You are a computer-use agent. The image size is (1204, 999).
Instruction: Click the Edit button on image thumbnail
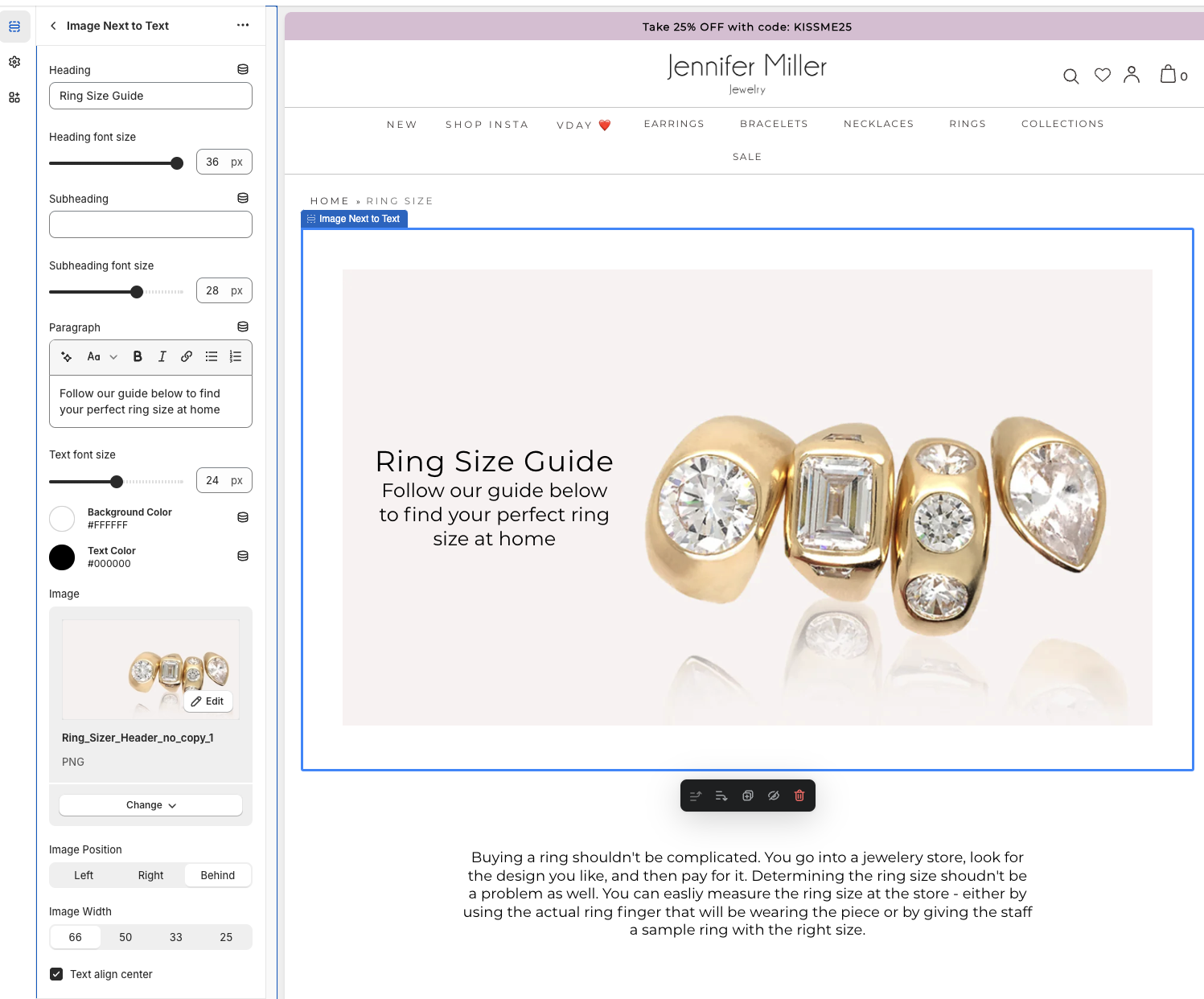point(208,701)
